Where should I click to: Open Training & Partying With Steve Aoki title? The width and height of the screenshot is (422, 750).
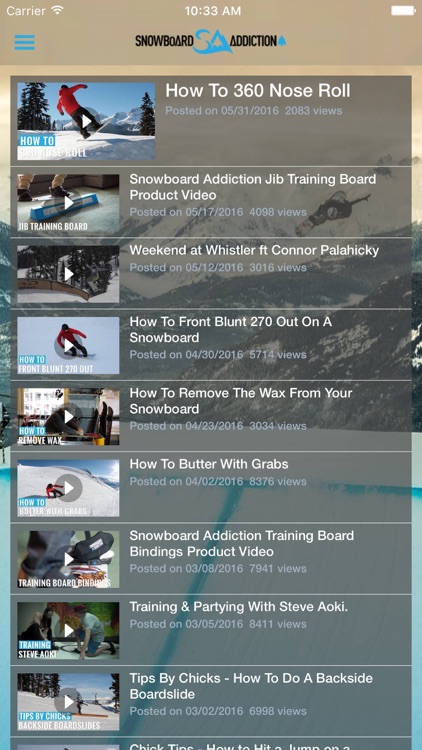(x=239, y=607)
